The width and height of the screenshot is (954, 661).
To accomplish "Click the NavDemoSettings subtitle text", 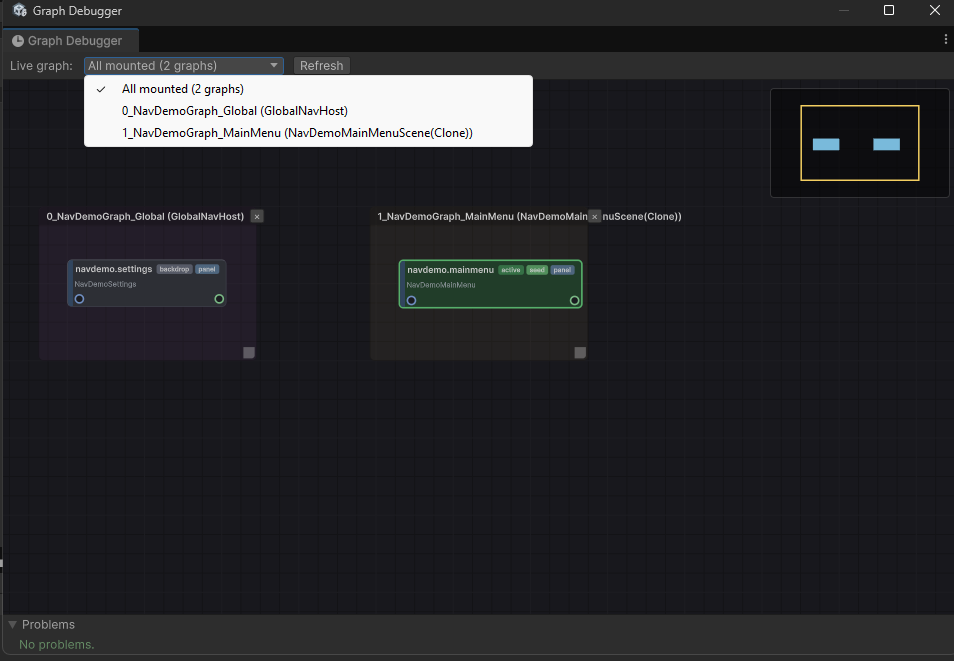I will coord(105,284).
